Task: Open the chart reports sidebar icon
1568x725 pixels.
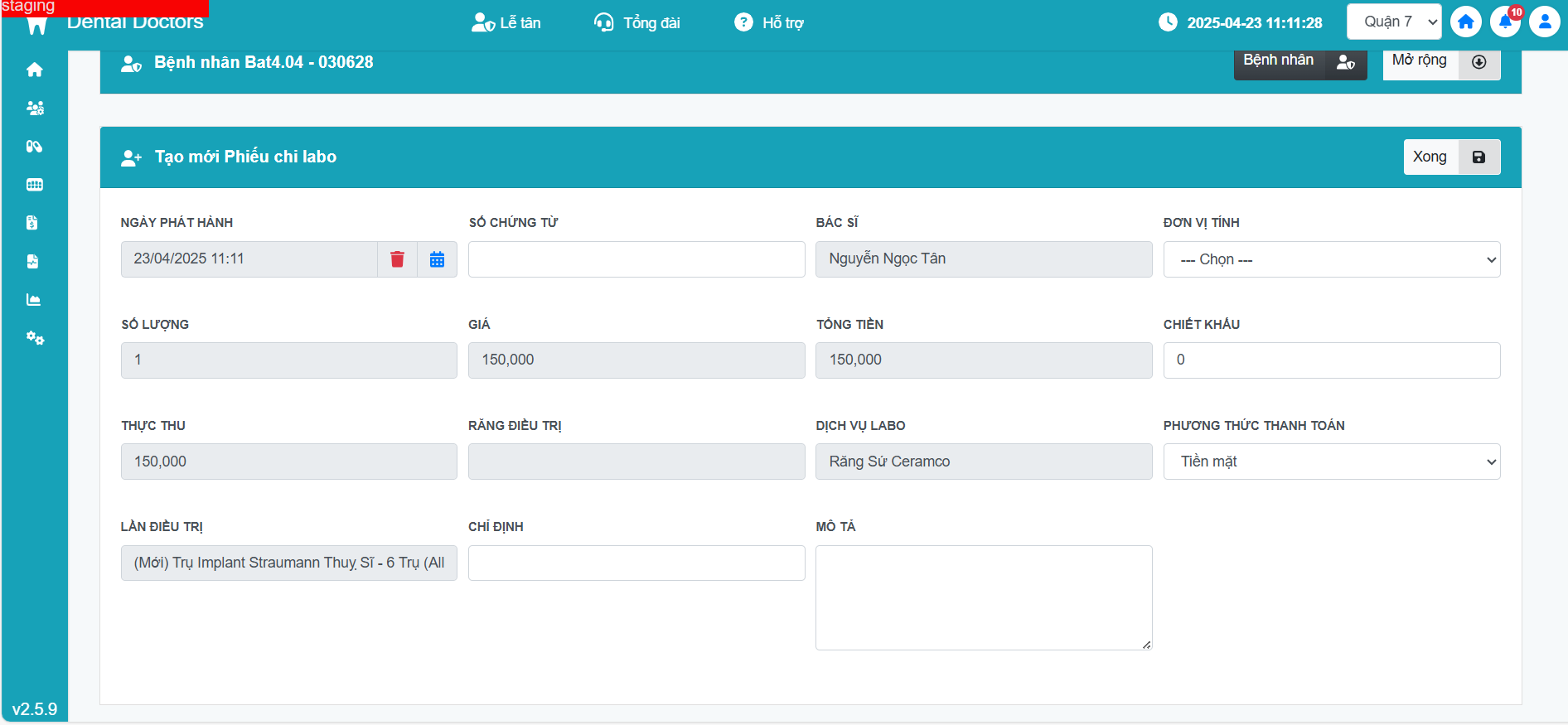Action: click(x=34, y=300)
